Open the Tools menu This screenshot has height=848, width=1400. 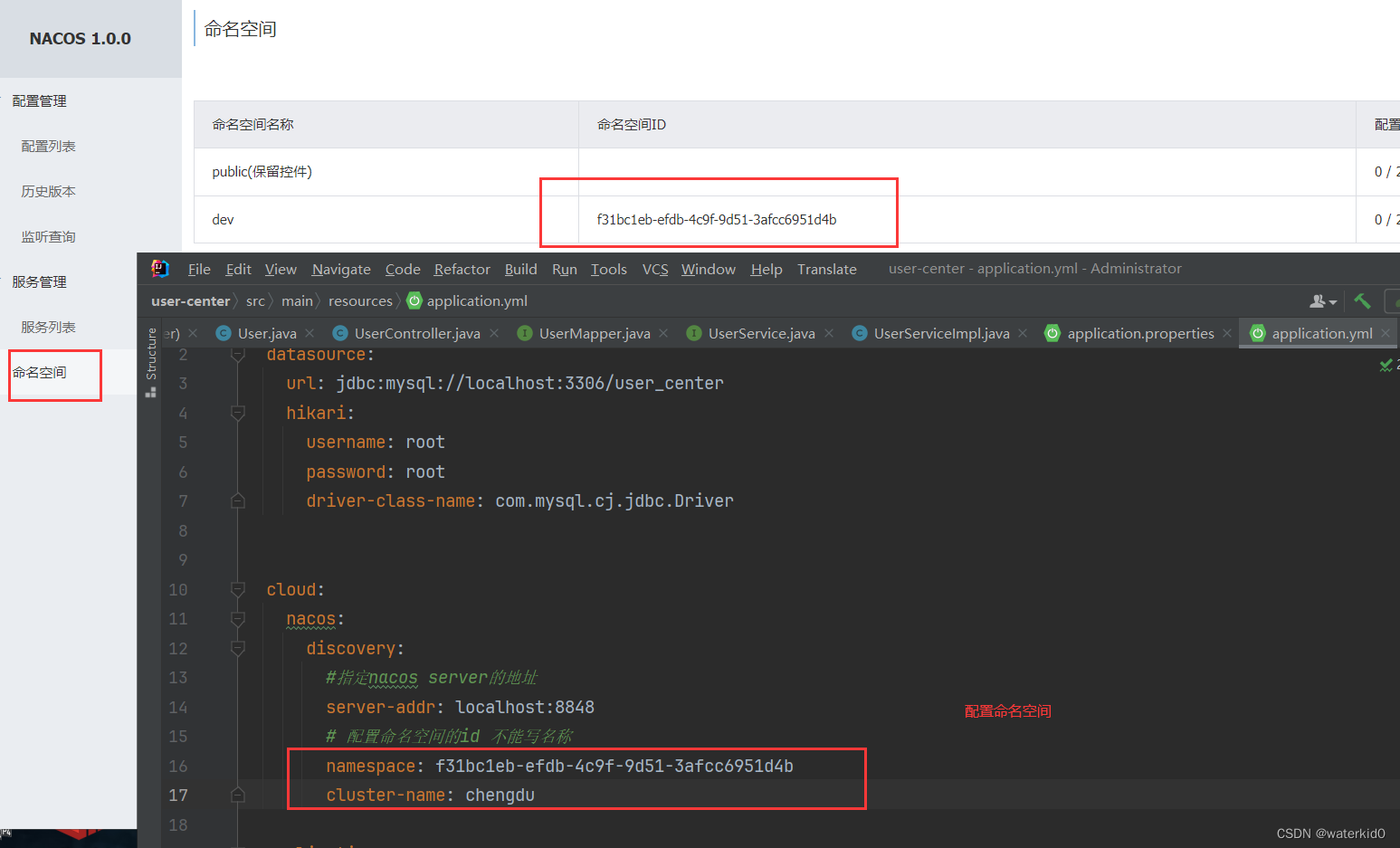[x=609, y=269]
